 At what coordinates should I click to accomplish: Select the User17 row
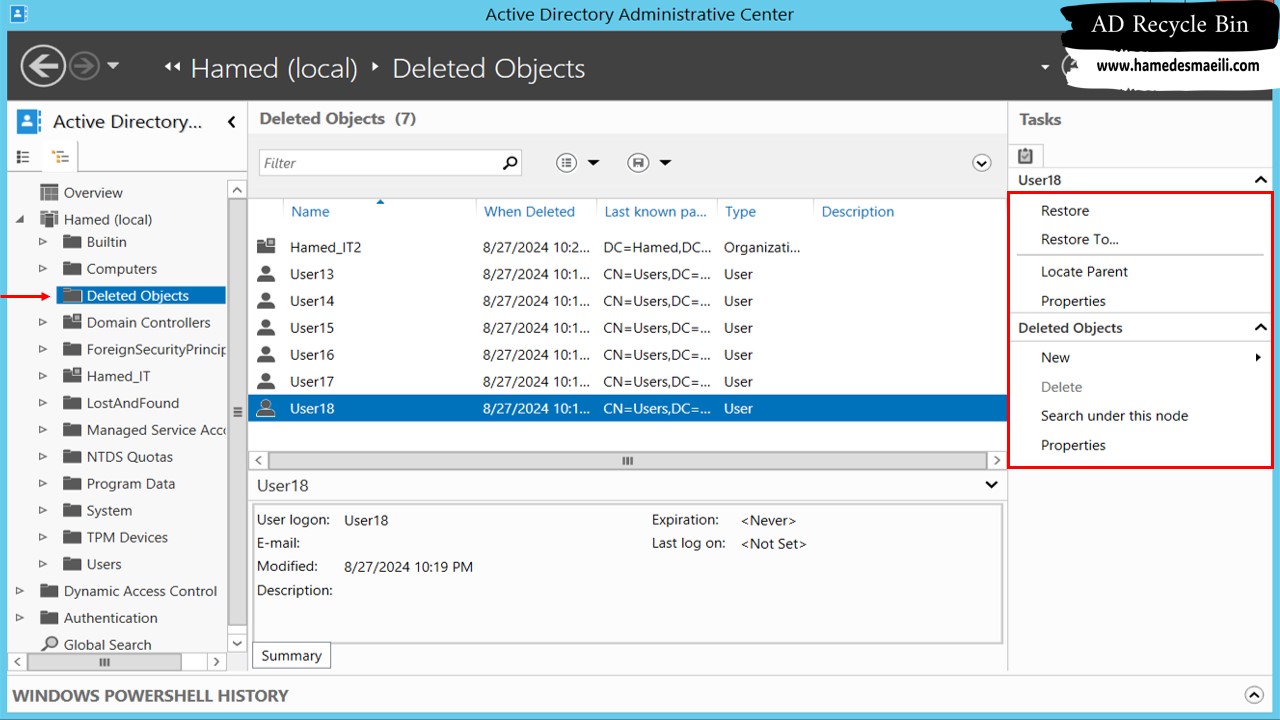(626, 382)
